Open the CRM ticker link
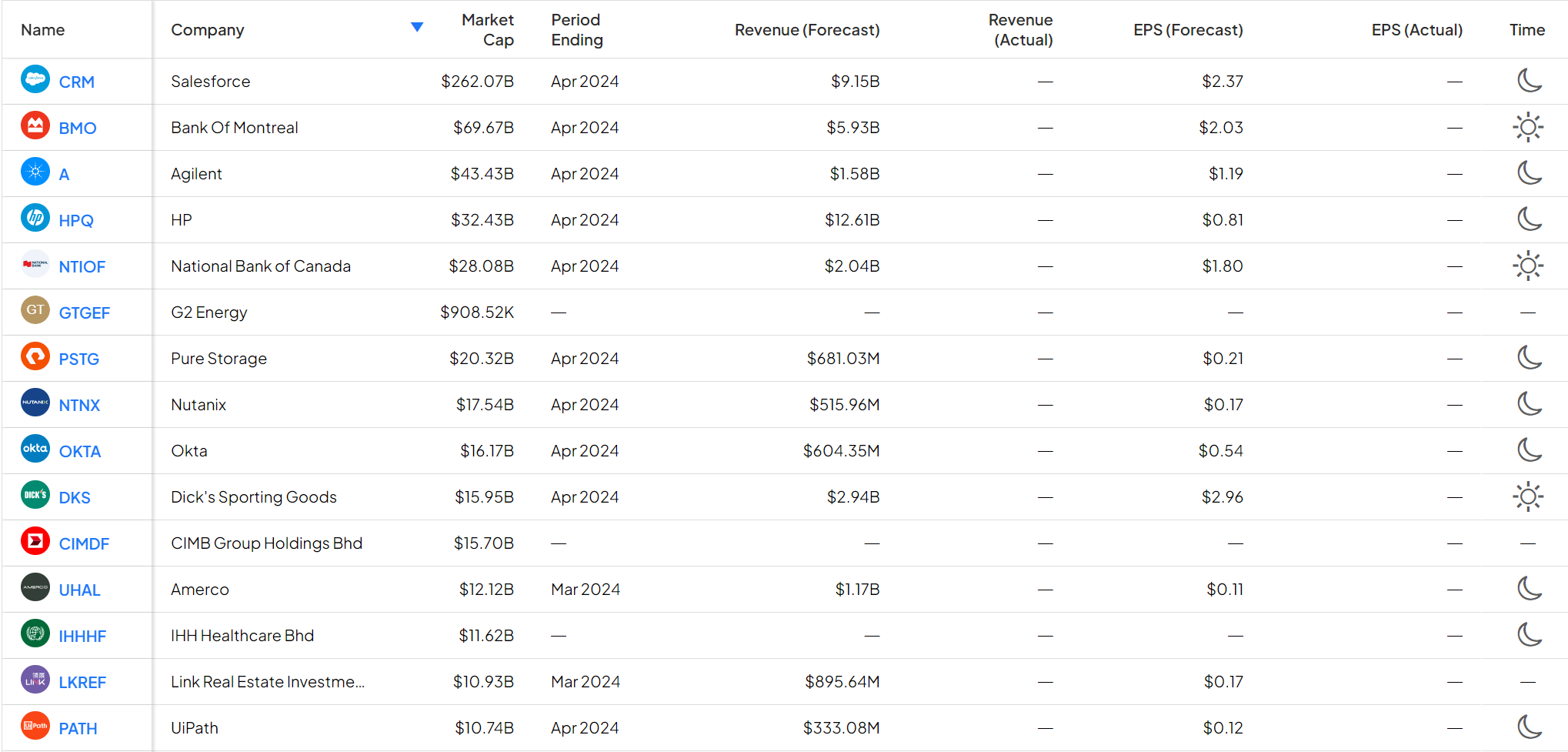The width and height of the screenshot is (1568, 752). [x=77, y=82]
